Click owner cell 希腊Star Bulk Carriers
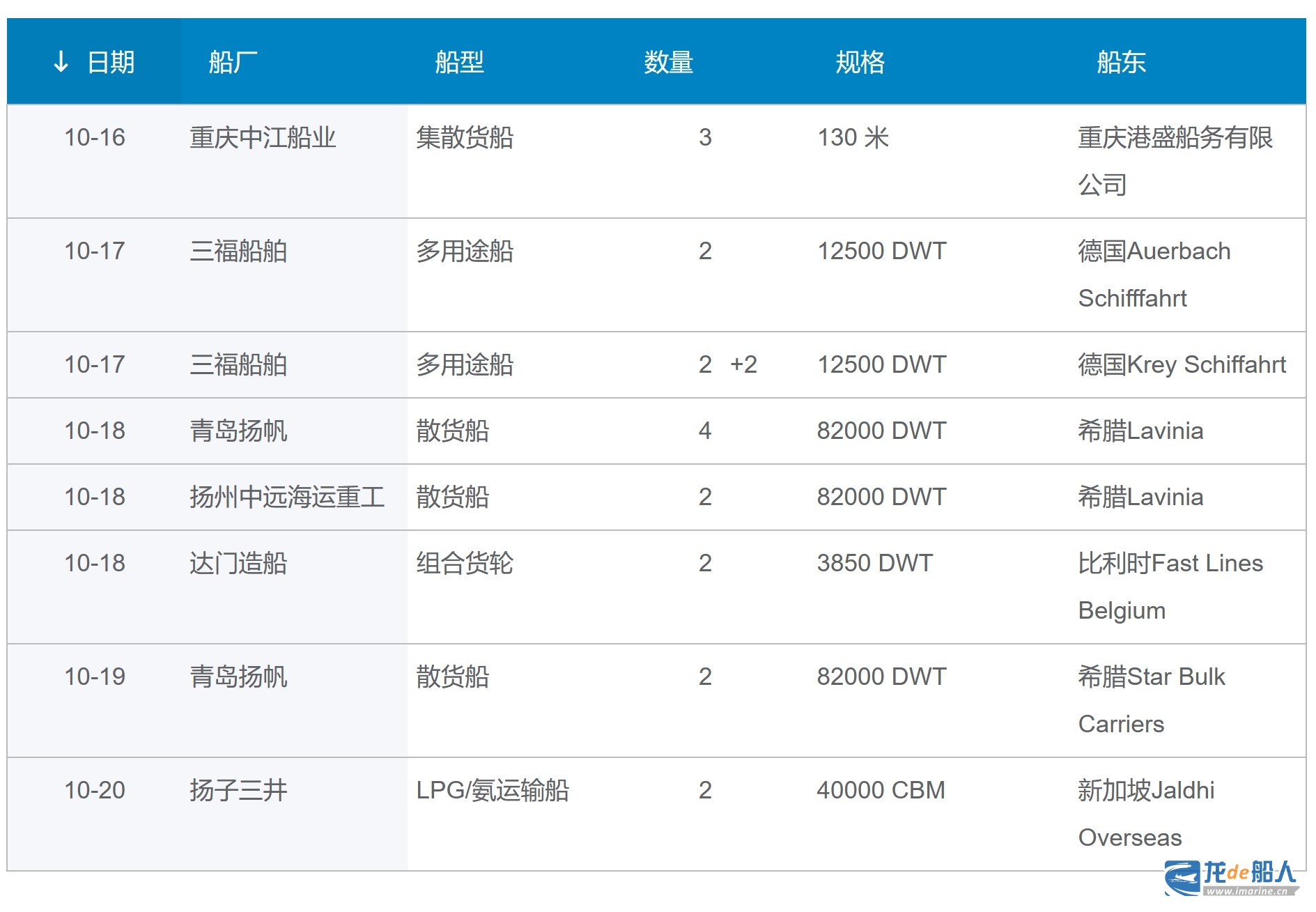The width and height of the screenshot is (1316, 912). [x=1152, y=700]
